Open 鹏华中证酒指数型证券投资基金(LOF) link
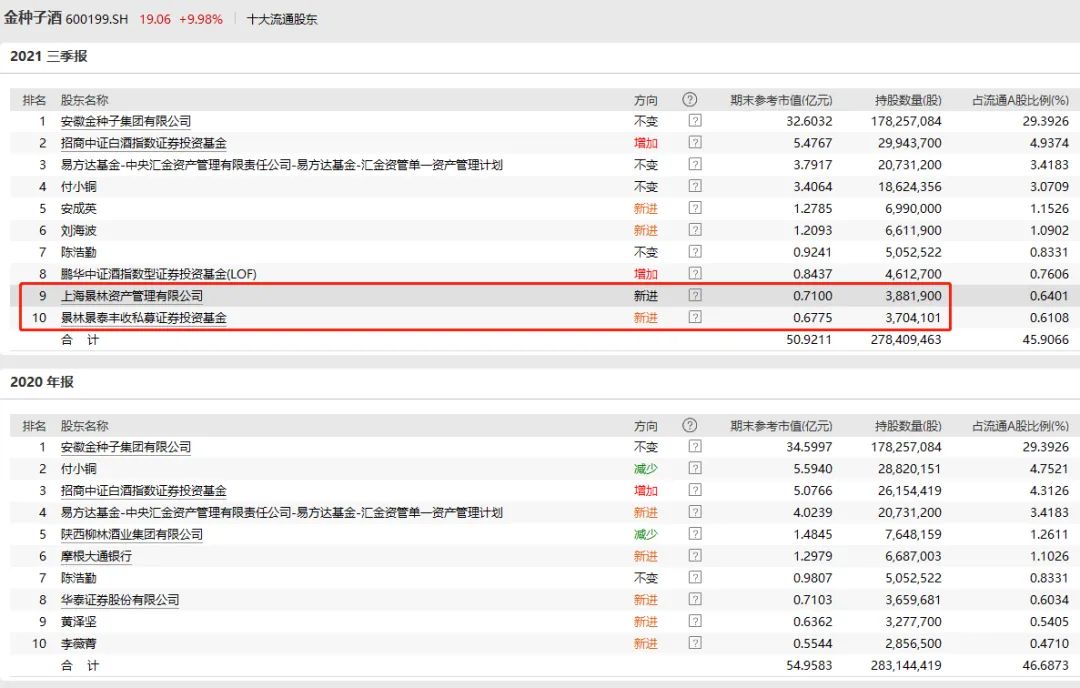1080x688 pixels. 159,274
